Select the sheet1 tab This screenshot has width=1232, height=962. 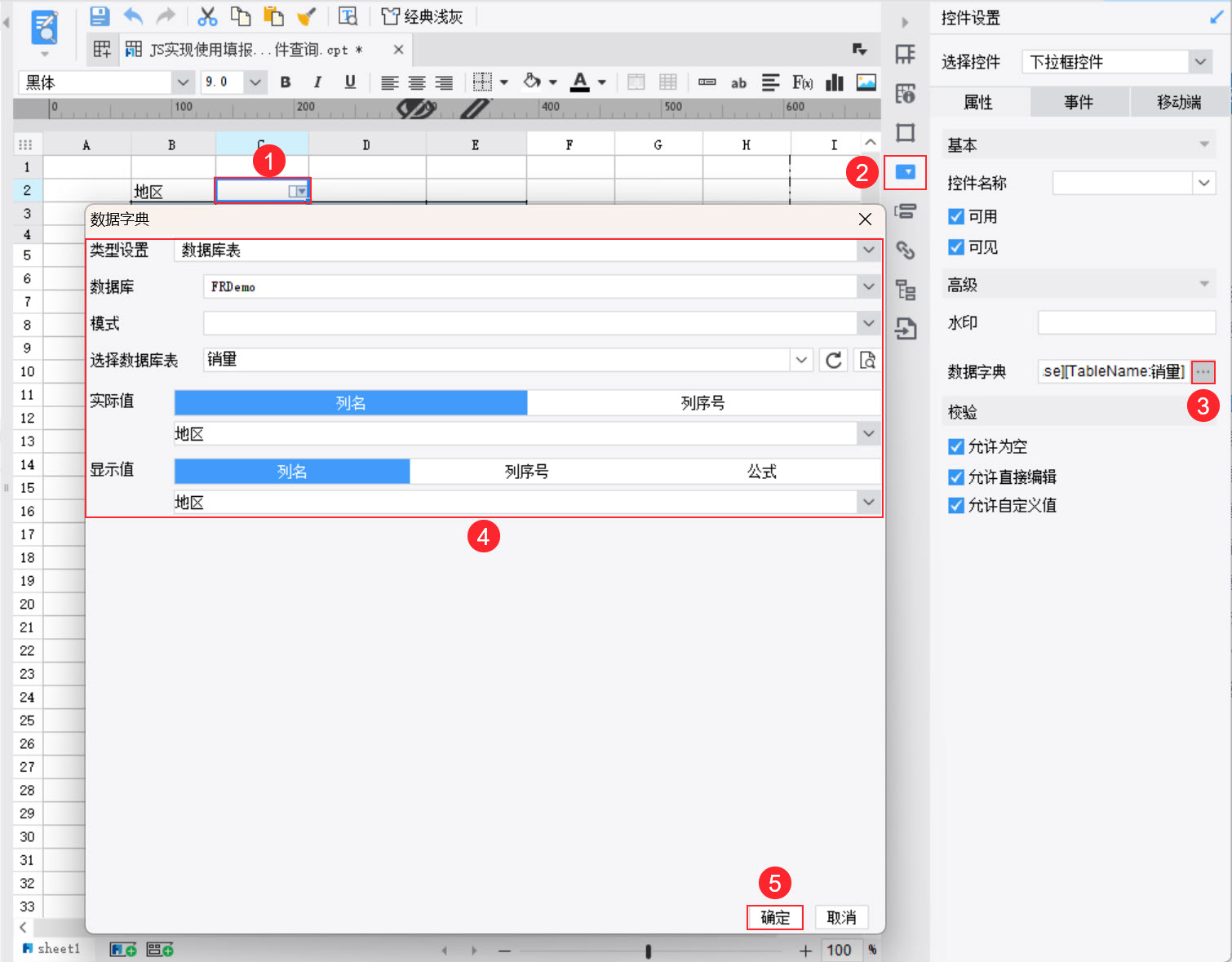(51, 949)
